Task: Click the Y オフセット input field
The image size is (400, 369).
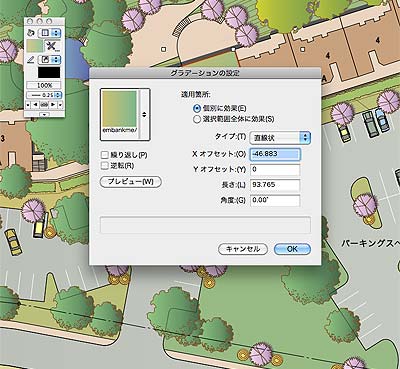Action: click(x=275, y=169)
